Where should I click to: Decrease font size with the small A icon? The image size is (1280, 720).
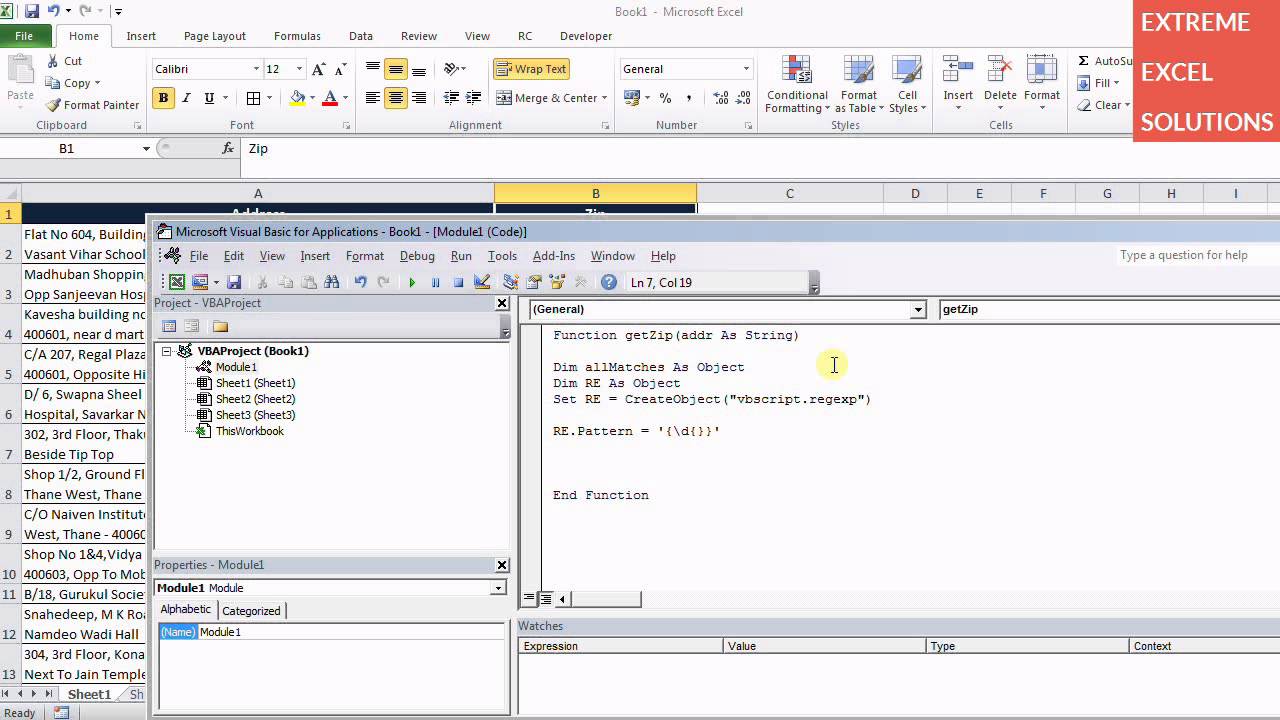coord(341,69)
